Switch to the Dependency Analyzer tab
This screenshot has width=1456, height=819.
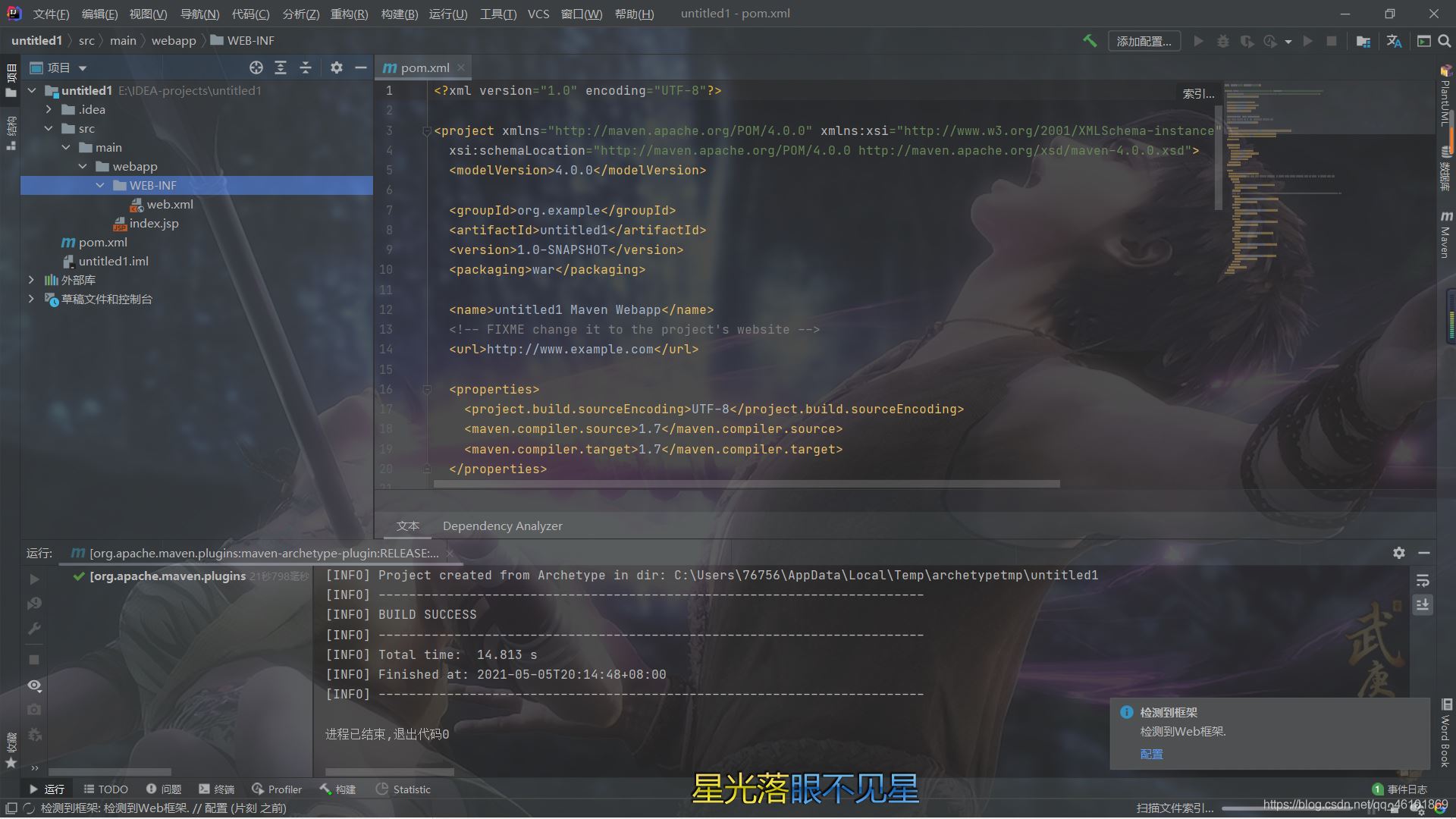pyautogui.click(x=502, y=526)
